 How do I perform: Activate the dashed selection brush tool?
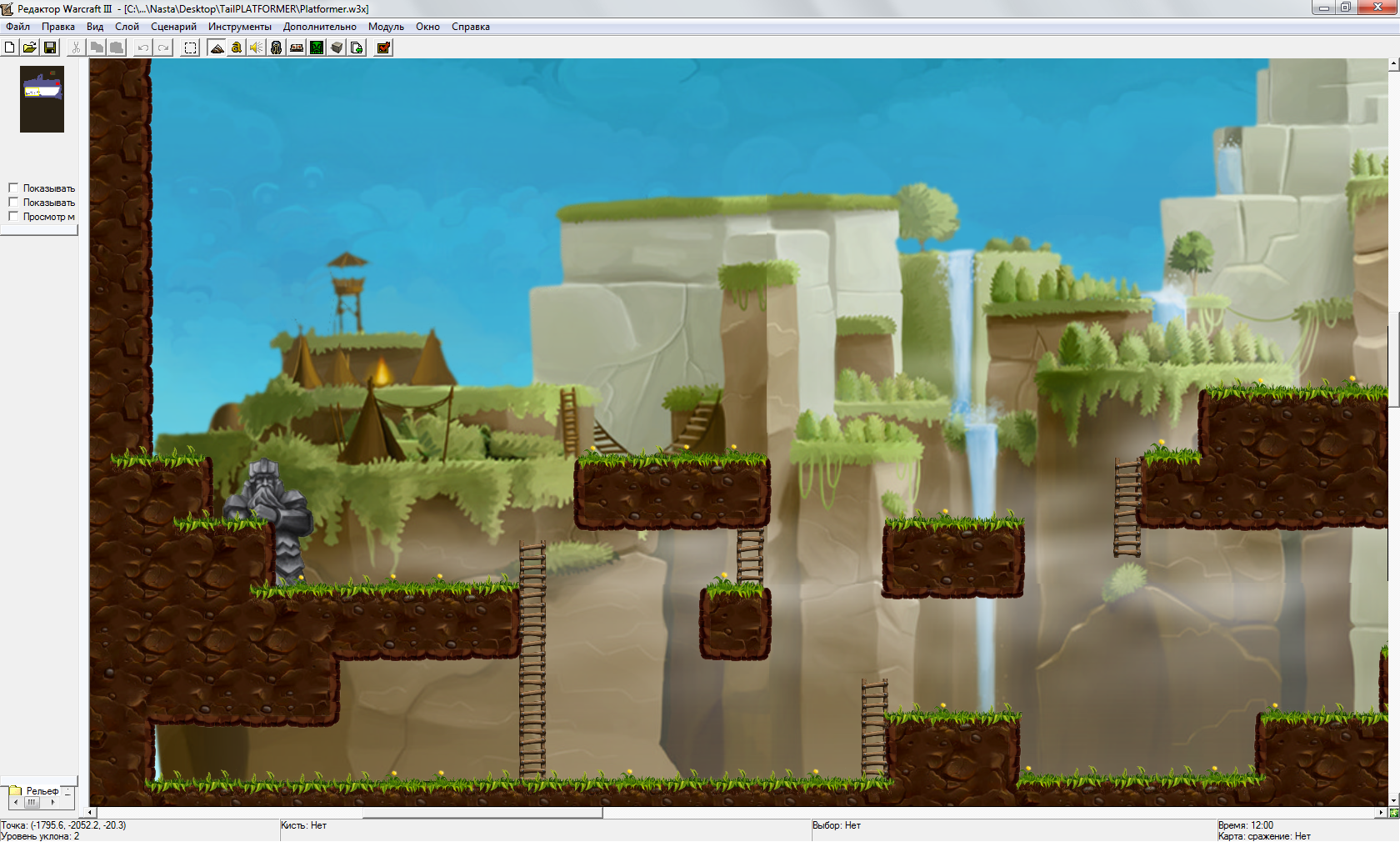[x=190, y=48]
